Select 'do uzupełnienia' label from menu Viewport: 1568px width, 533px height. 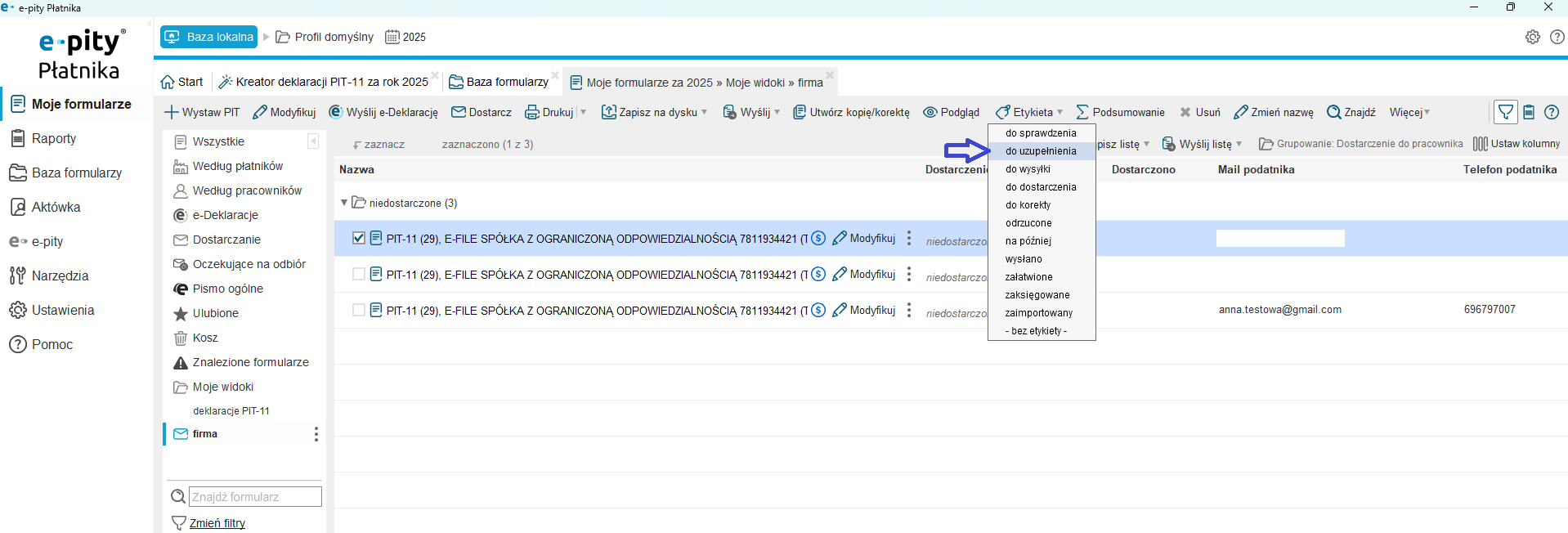coord(1041,151)
